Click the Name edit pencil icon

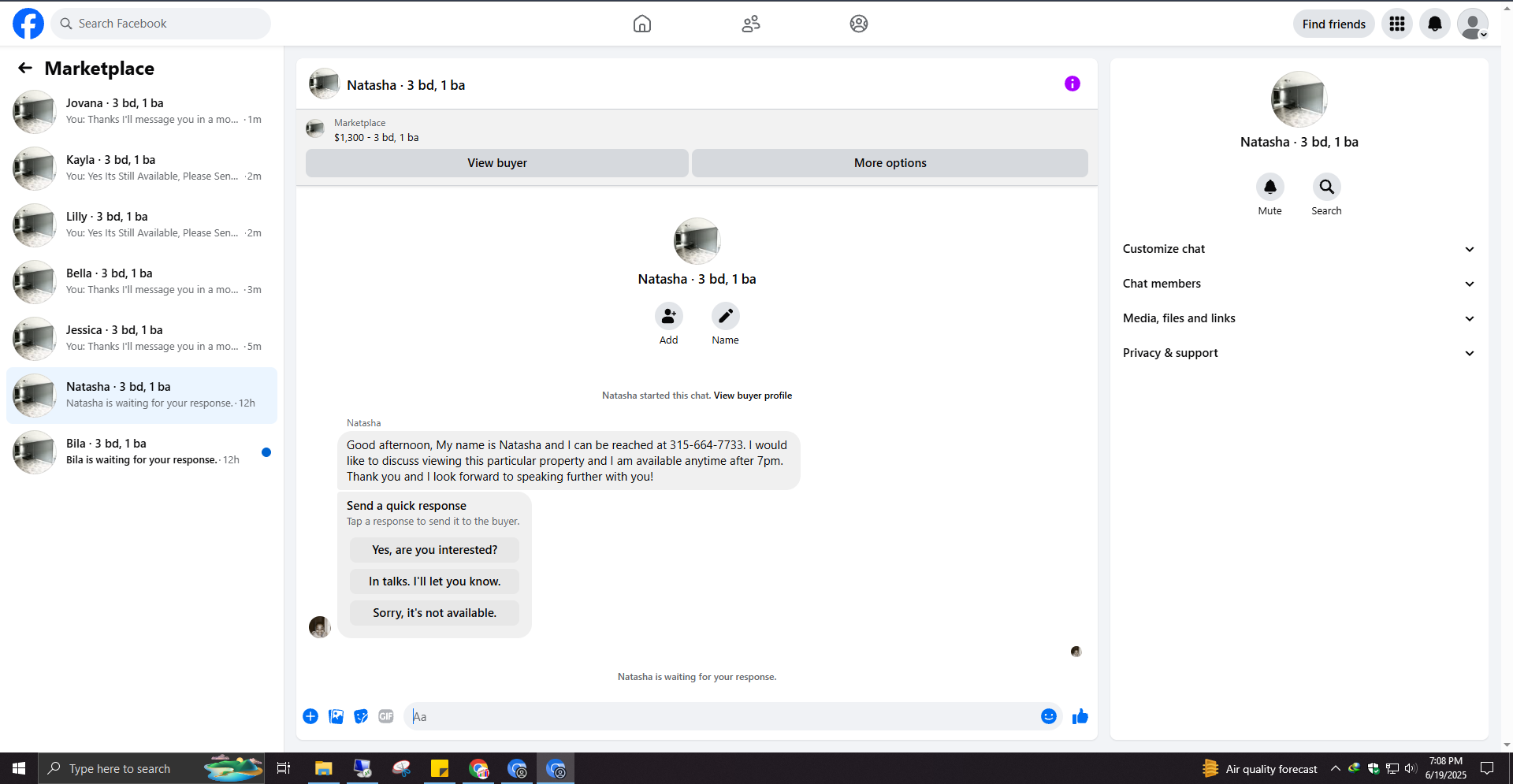[x=726, y=316]
